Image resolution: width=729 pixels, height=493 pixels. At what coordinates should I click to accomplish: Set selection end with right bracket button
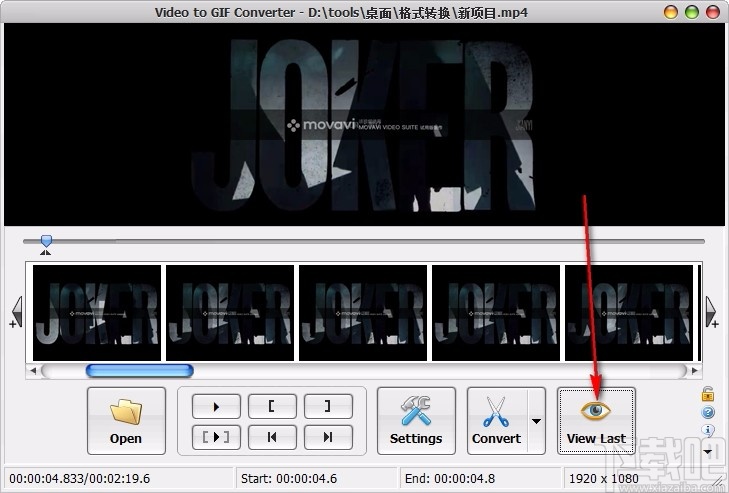[x=328, y=406]
